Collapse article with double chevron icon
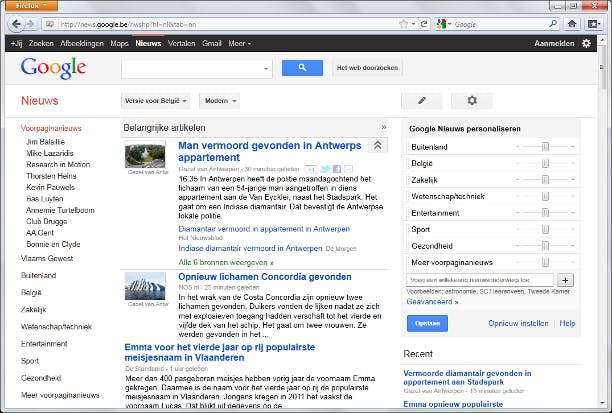Viewport: 612px width, 413px height. [377, 146]
